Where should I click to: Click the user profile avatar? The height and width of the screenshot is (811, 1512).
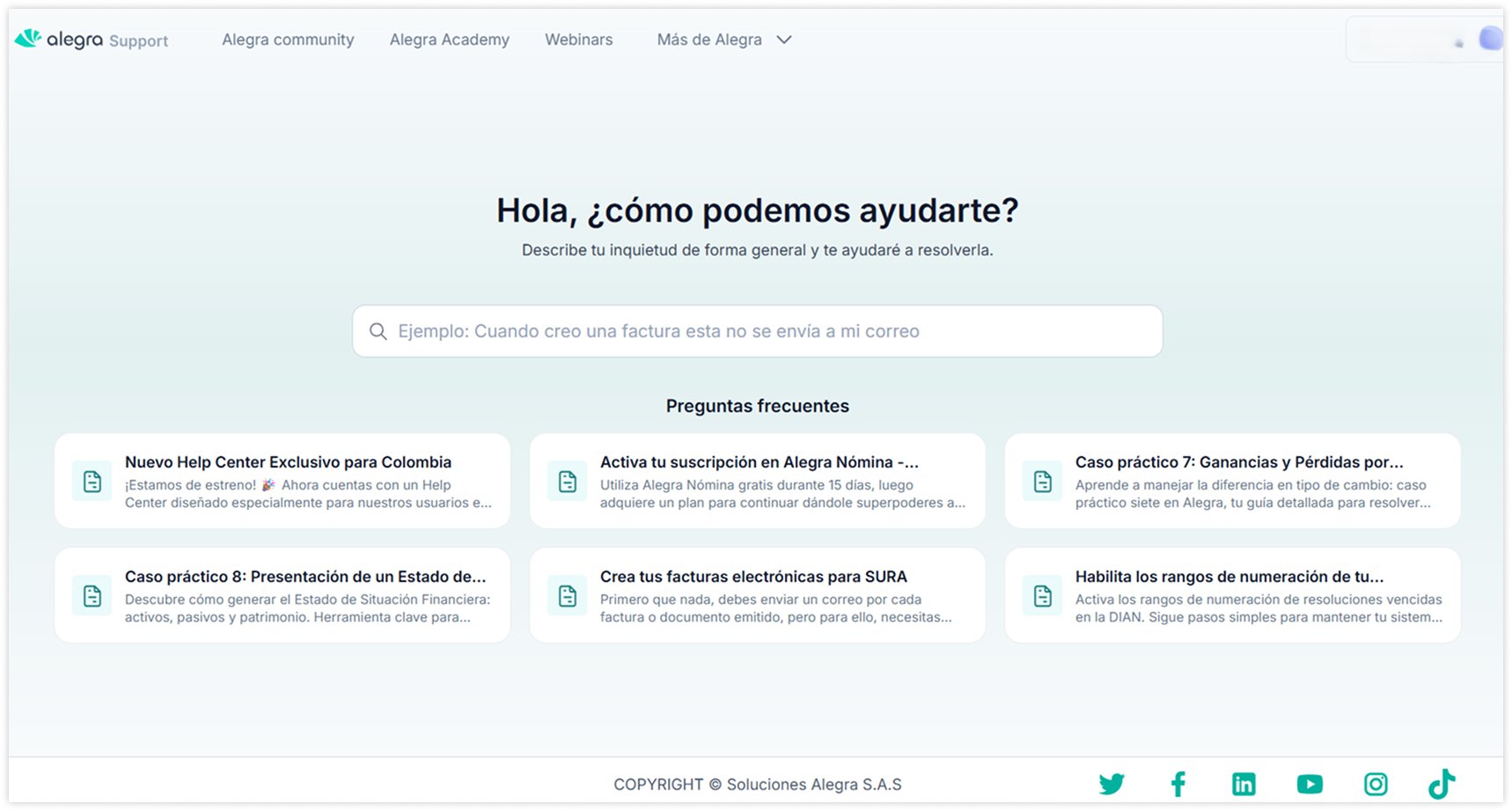point(1490,39)
